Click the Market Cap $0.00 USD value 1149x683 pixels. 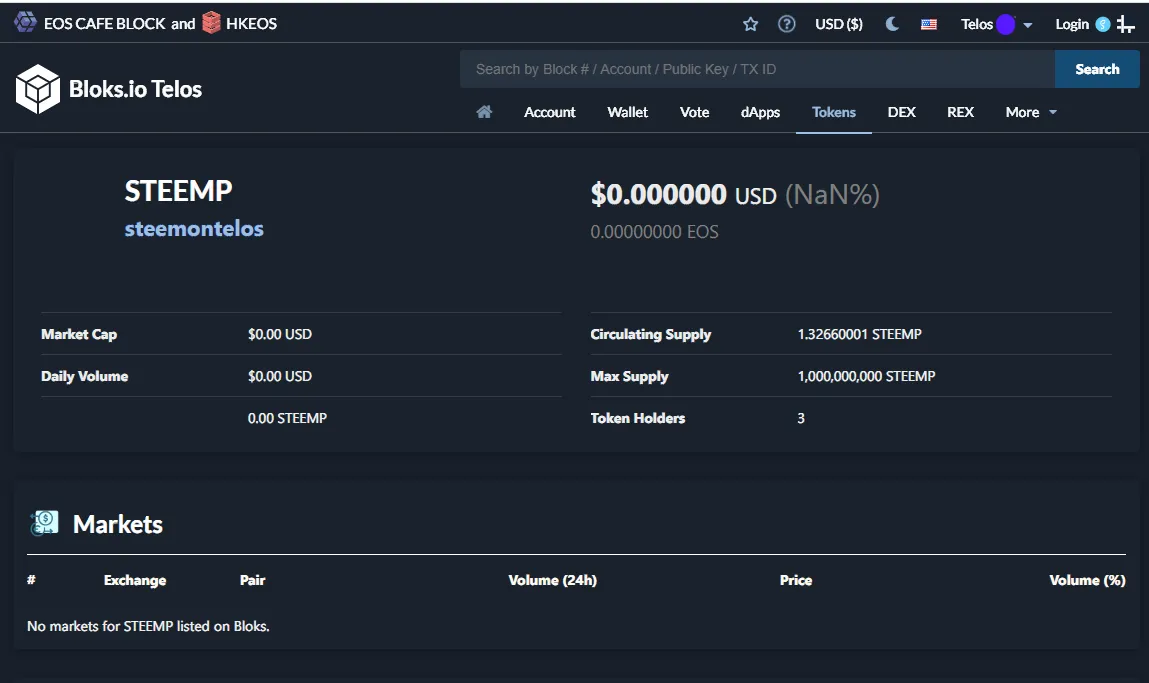click(x=279, y=334)
